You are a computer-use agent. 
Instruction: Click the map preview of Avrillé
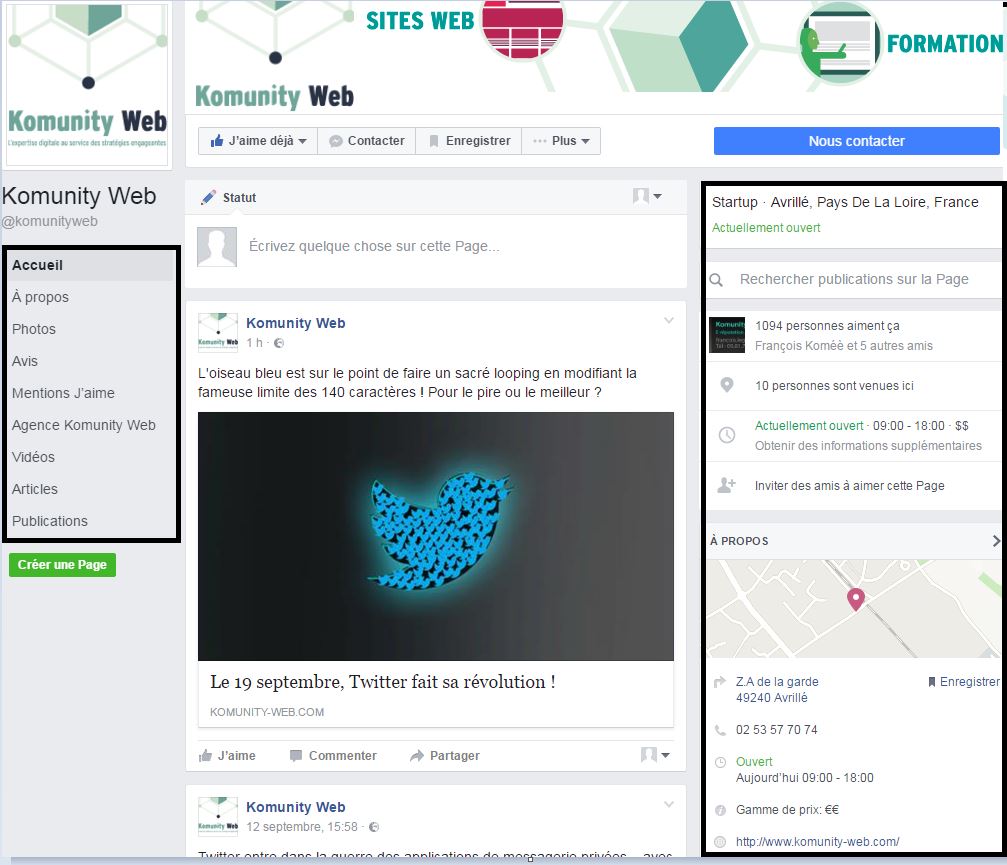coord(854,609)
